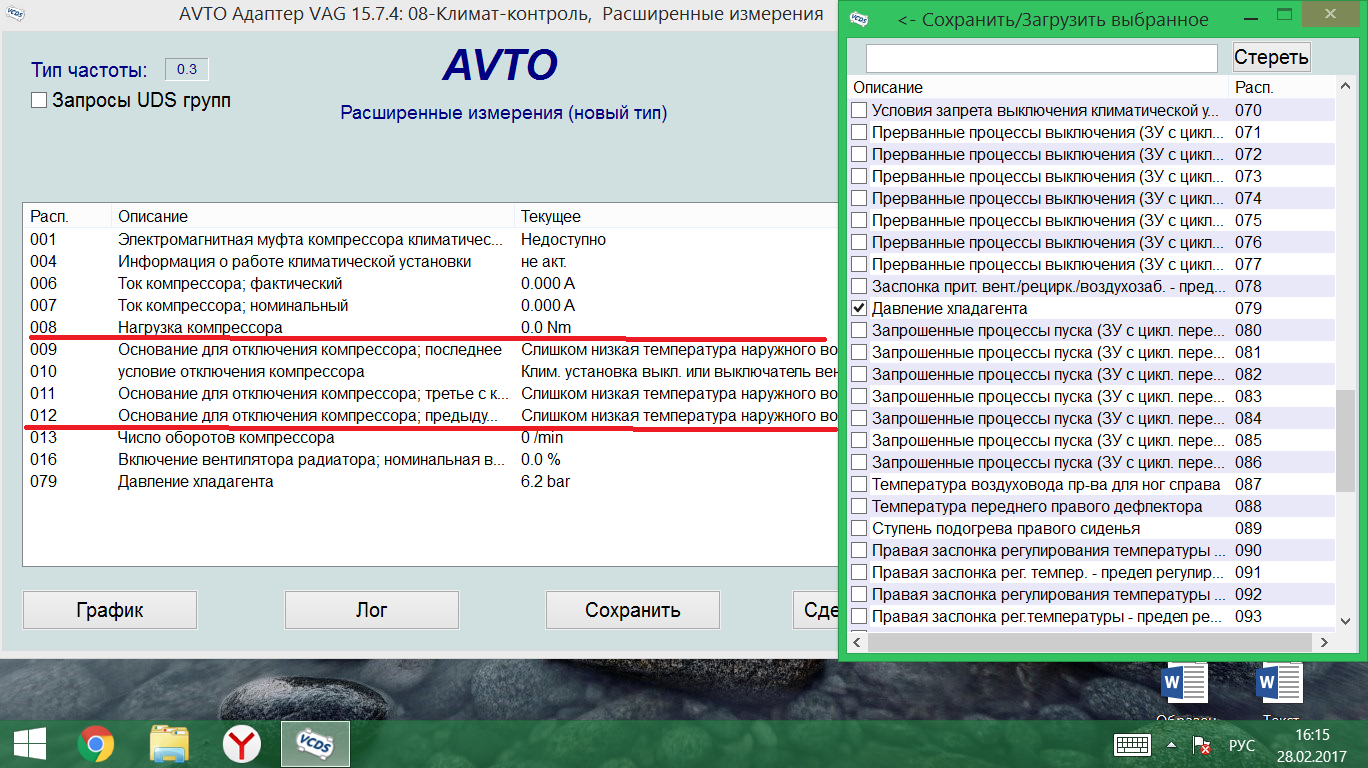The width and height of the screenshot is (1368, 768).
Task: Open the on-screen keyboard tray icon
Action: coord(1133,745)
